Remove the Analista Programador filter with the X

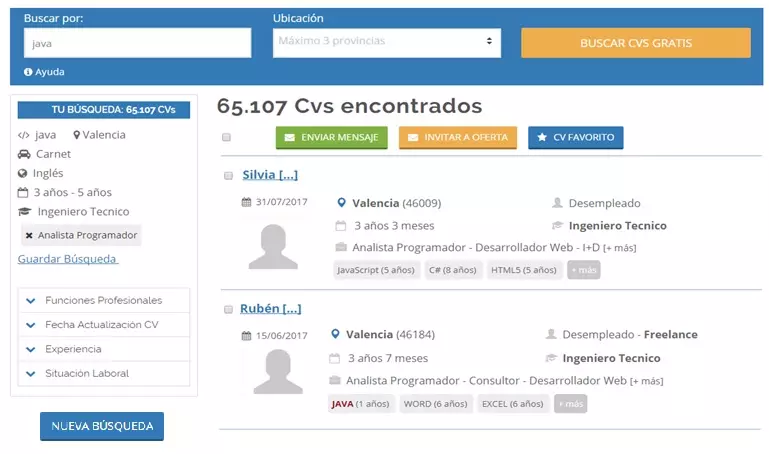[x=29, y=235]
